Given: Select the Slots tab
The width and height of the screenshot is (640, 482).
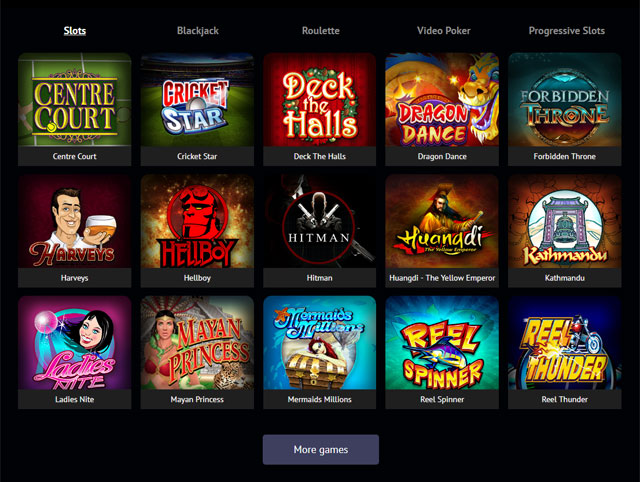Looking at the screenshot, I should coord(75,31).
